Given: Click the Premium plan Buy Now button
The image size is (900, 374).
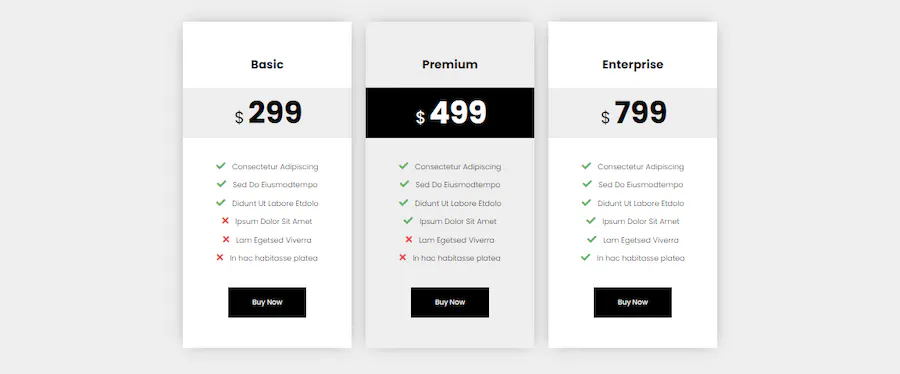Looking at the screenshot, I should point(450,302).
